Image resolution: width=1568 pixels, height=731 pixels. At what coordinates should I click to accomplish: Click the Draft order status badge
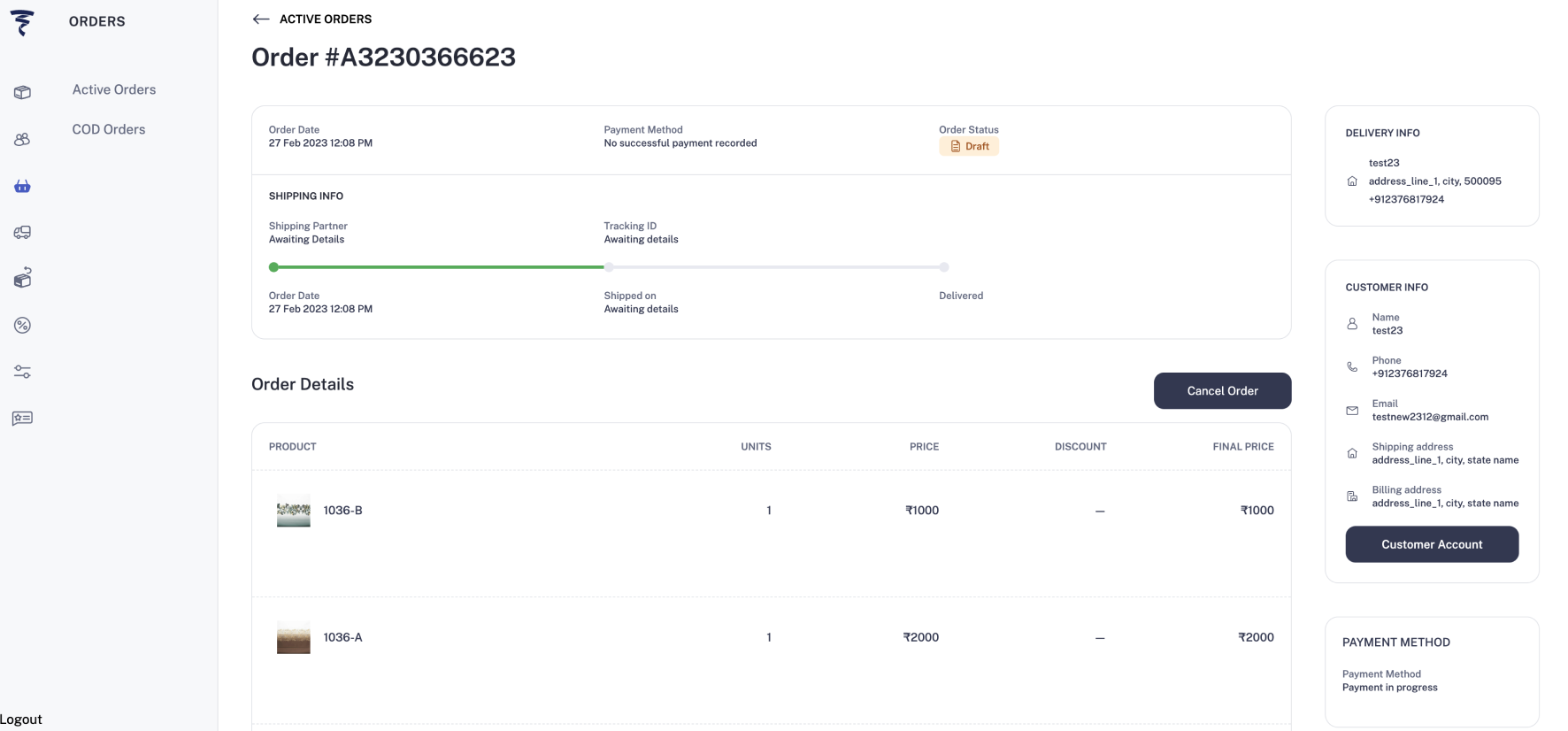(969, 147)
